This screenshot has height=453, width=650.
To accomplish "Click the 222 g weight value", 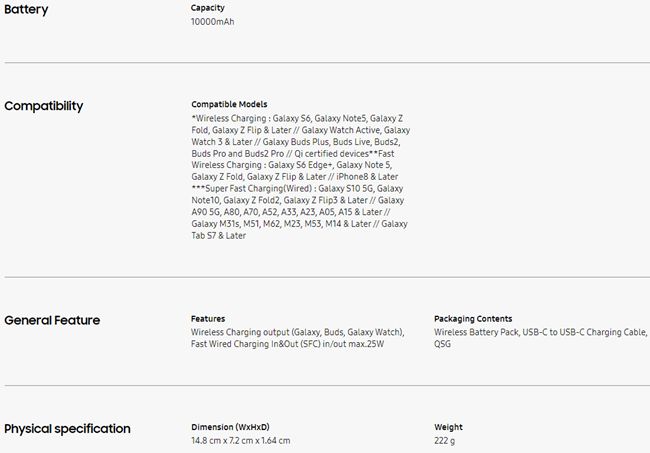I will pyautogui.click(x=445, y=440).
